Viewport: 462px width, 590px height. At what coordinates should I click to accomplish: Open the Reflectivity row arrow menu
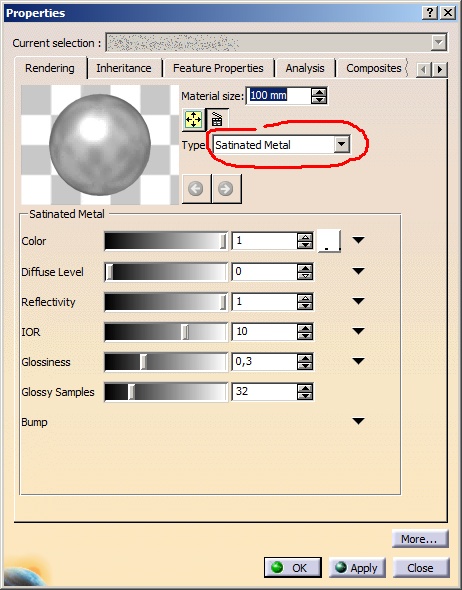coord(359,301)
